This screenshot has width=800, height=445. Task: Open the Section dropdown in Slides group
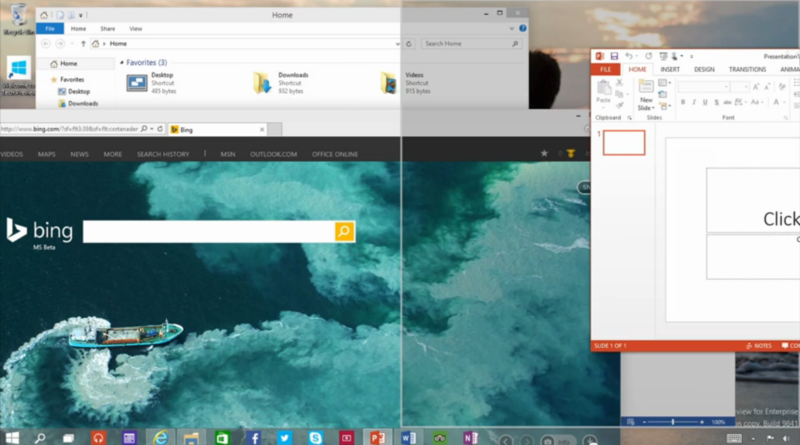point(665,106)
